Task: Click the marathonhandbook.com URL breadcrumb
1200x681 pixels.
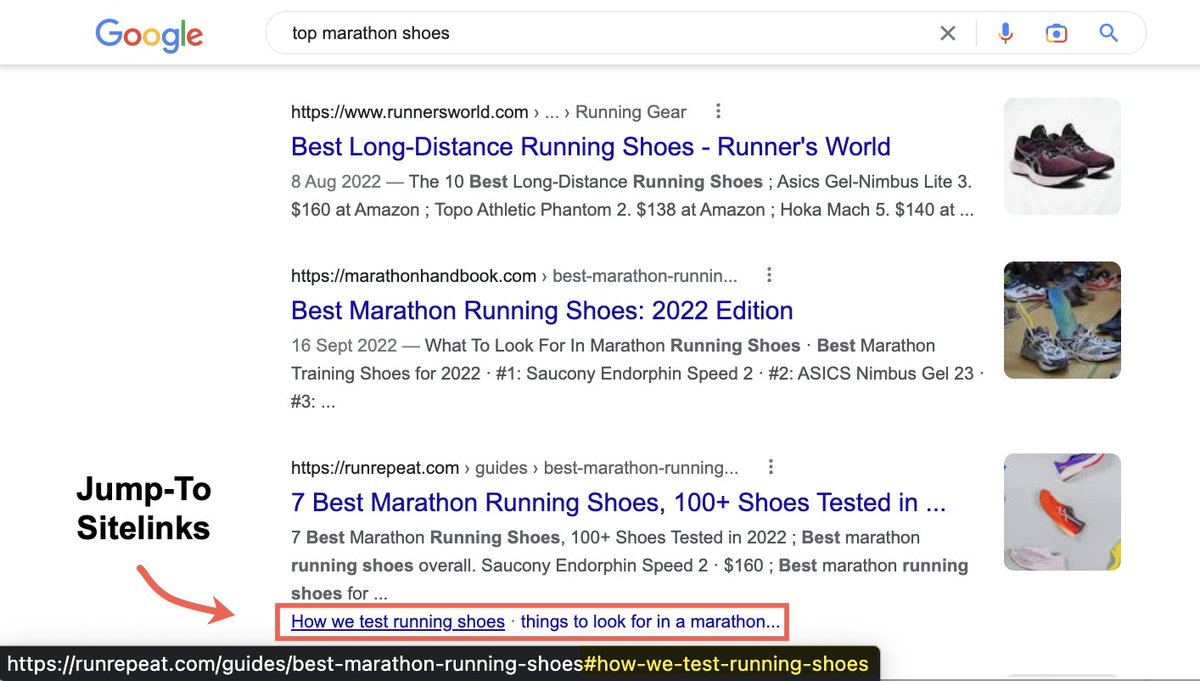Action: 514,275
